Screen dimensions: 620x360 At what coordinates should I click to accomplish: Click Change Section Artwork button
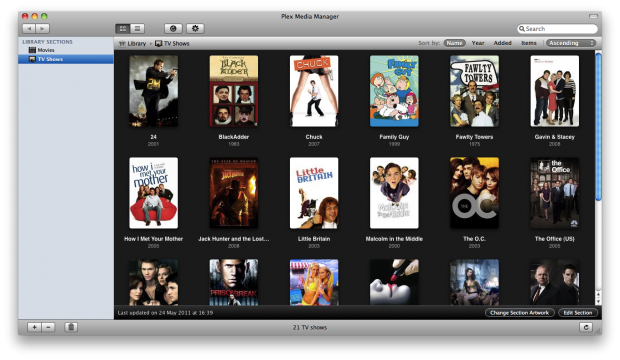(520, 313)
